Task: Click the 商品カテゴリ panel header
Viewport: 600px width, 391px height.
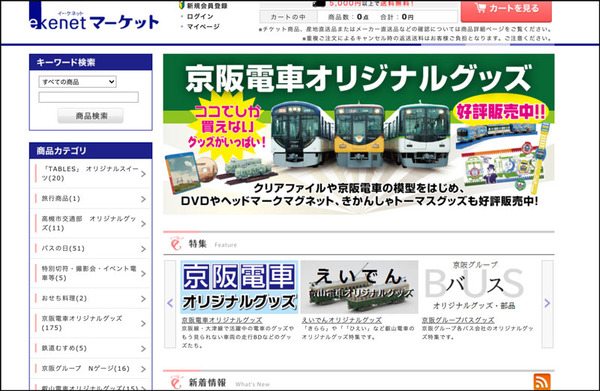Action: 91,151
